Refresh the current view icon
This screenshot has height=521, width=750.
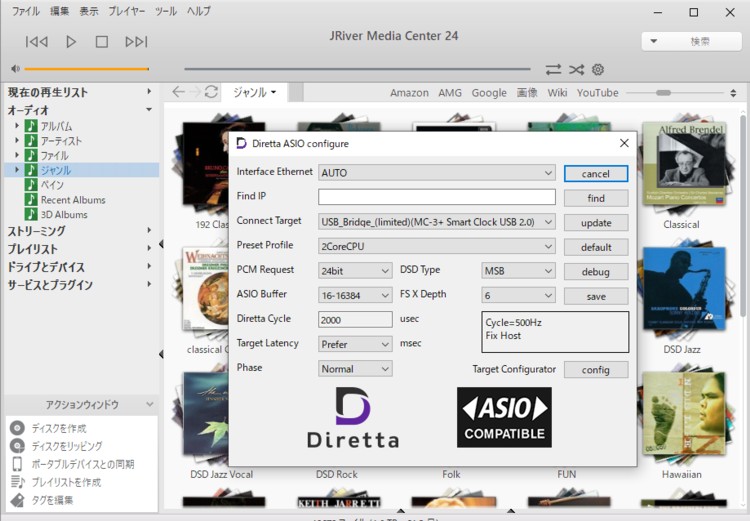(211, 91)
